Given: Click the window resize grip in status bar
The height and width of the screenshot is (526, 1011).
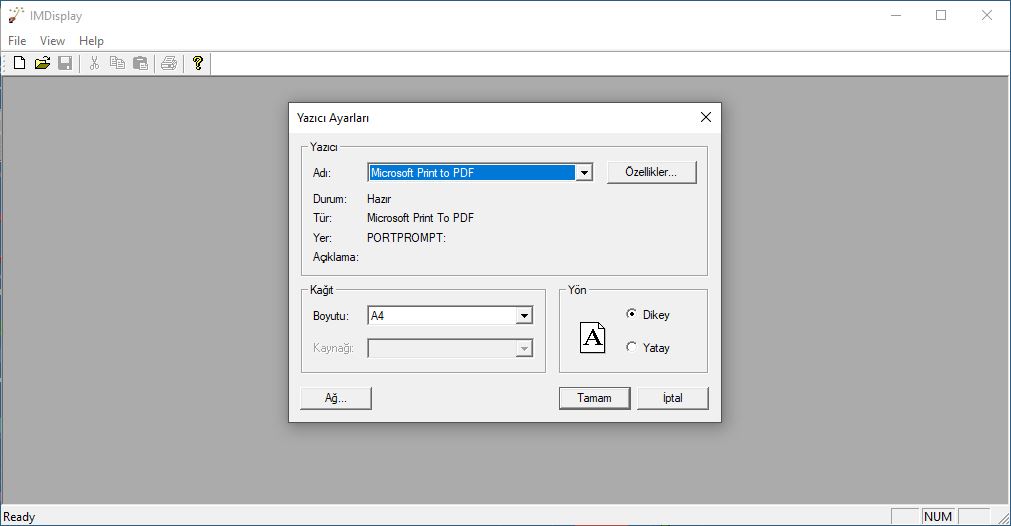Looking at the screenshot, I should coord(1003,518).
